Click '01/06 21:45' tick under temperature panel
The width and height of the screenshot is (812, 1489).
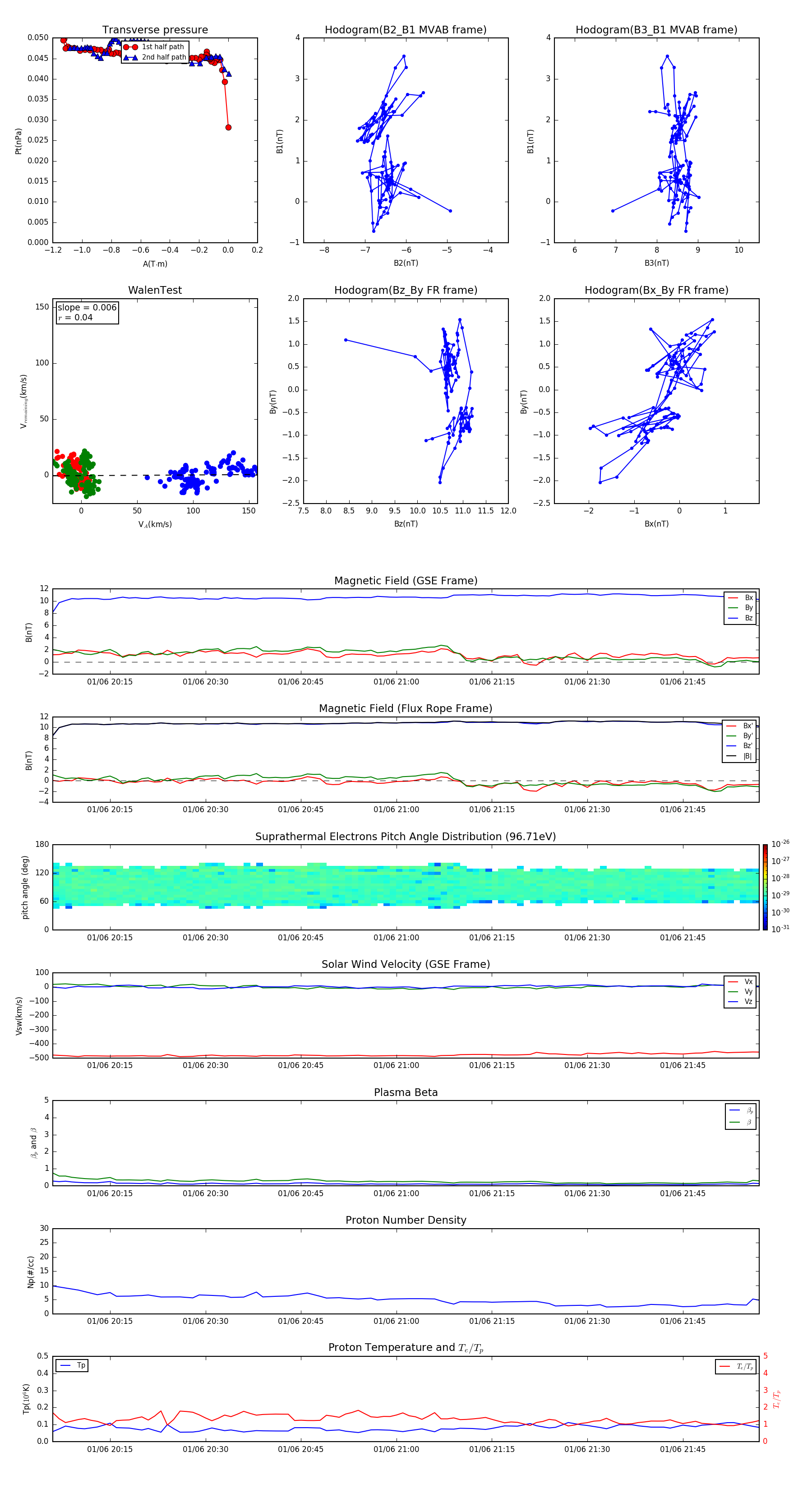coord(683,1450)
